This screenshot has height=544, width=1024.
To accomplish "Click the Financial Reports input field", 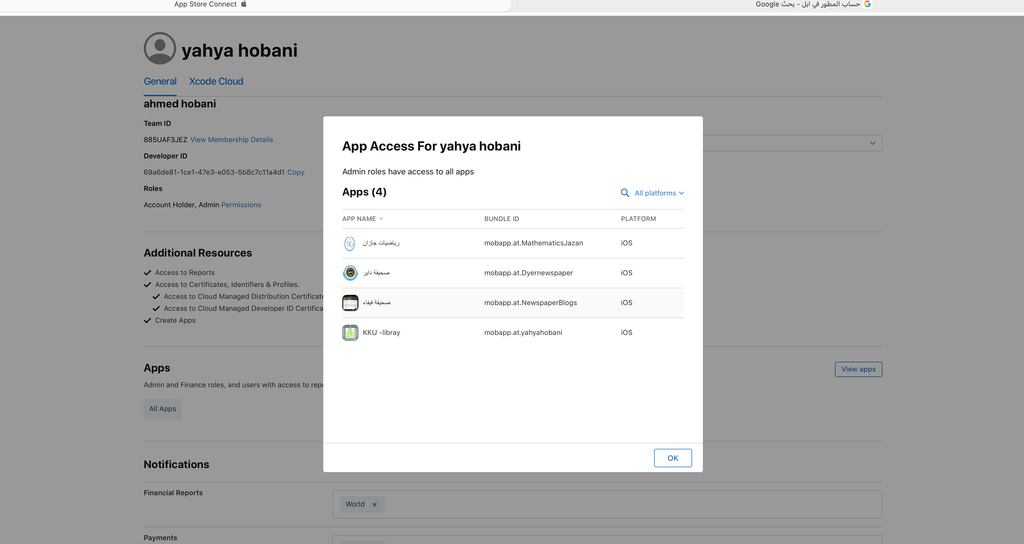I will pyautogui.click(x=607, y=504).
